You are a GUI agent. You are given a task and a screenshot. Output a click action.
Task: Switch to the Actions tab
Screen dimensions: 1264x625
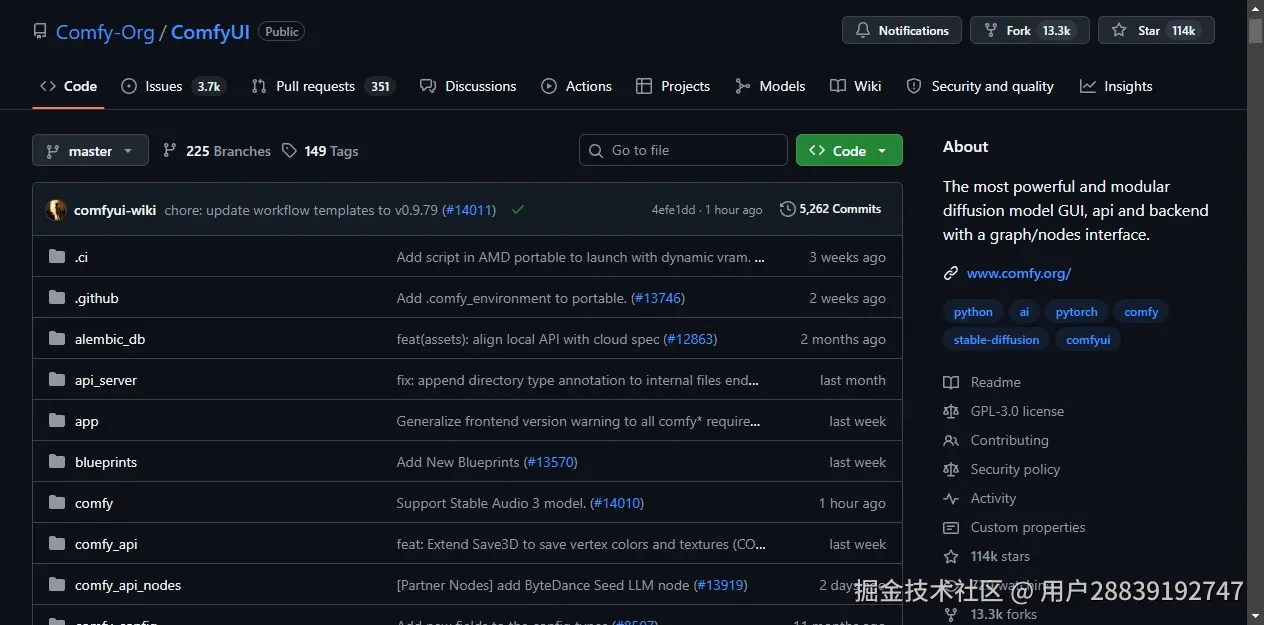pos(576,86)
